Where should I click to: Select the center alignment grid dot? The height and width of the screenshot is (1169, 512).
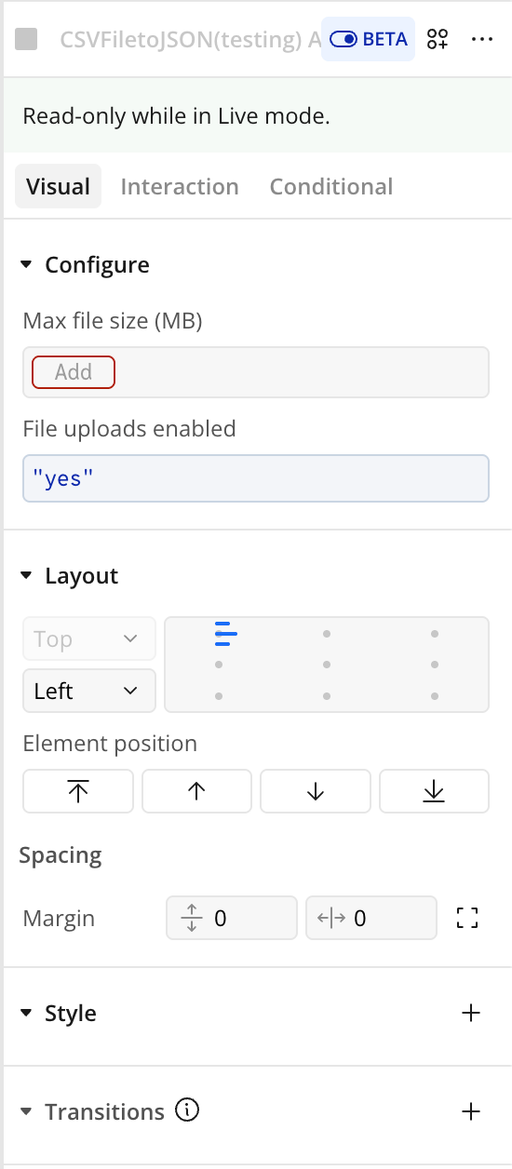click(x=326, y=664)
